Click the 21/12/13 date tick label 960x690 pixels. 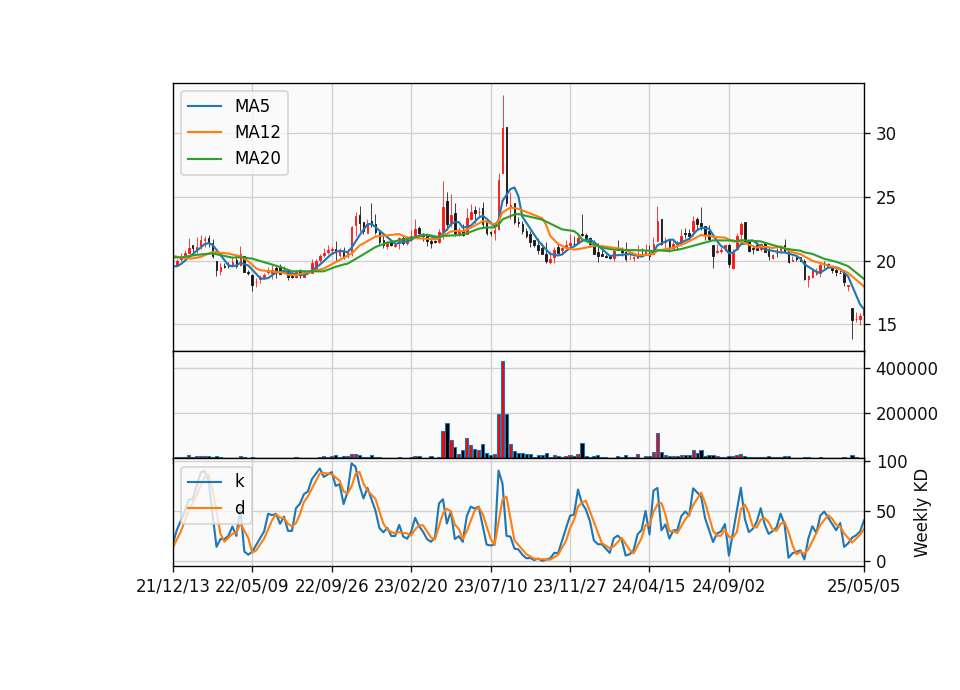(x=173, y=586)
